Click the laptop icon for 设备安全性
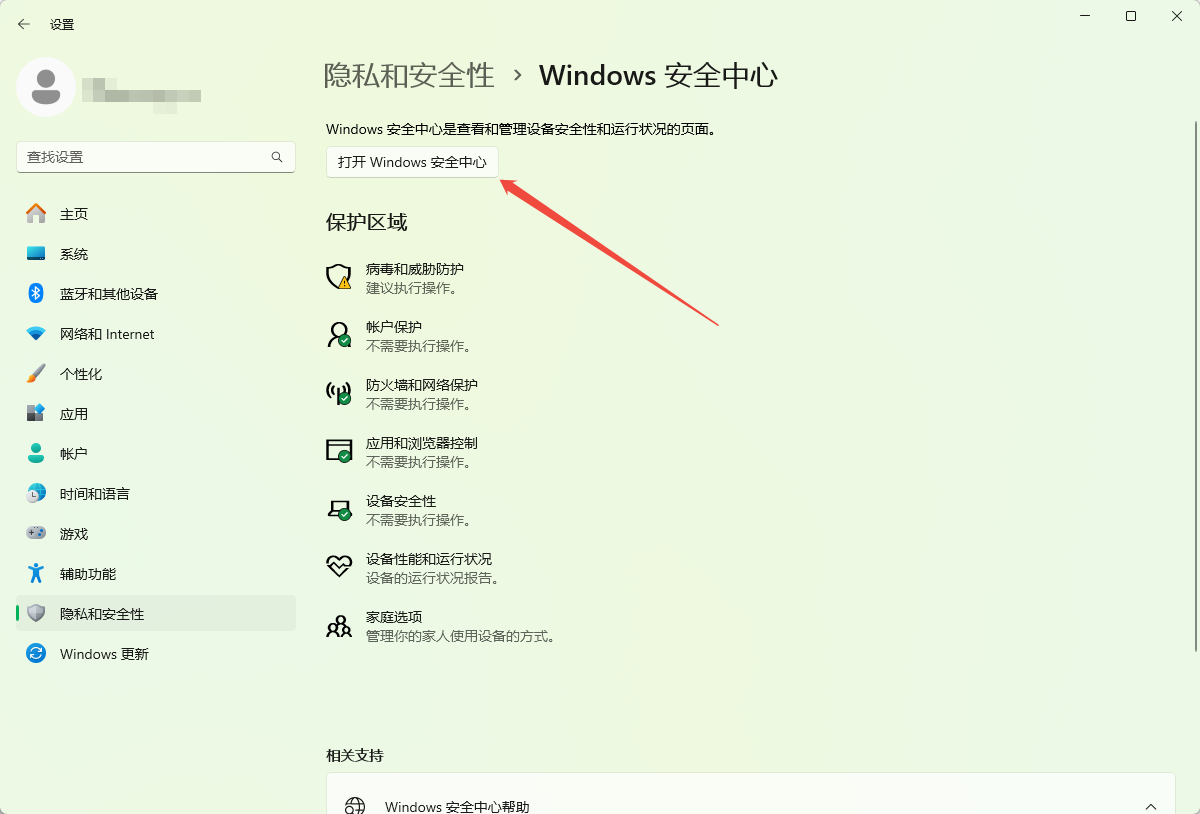 [340, 509]
